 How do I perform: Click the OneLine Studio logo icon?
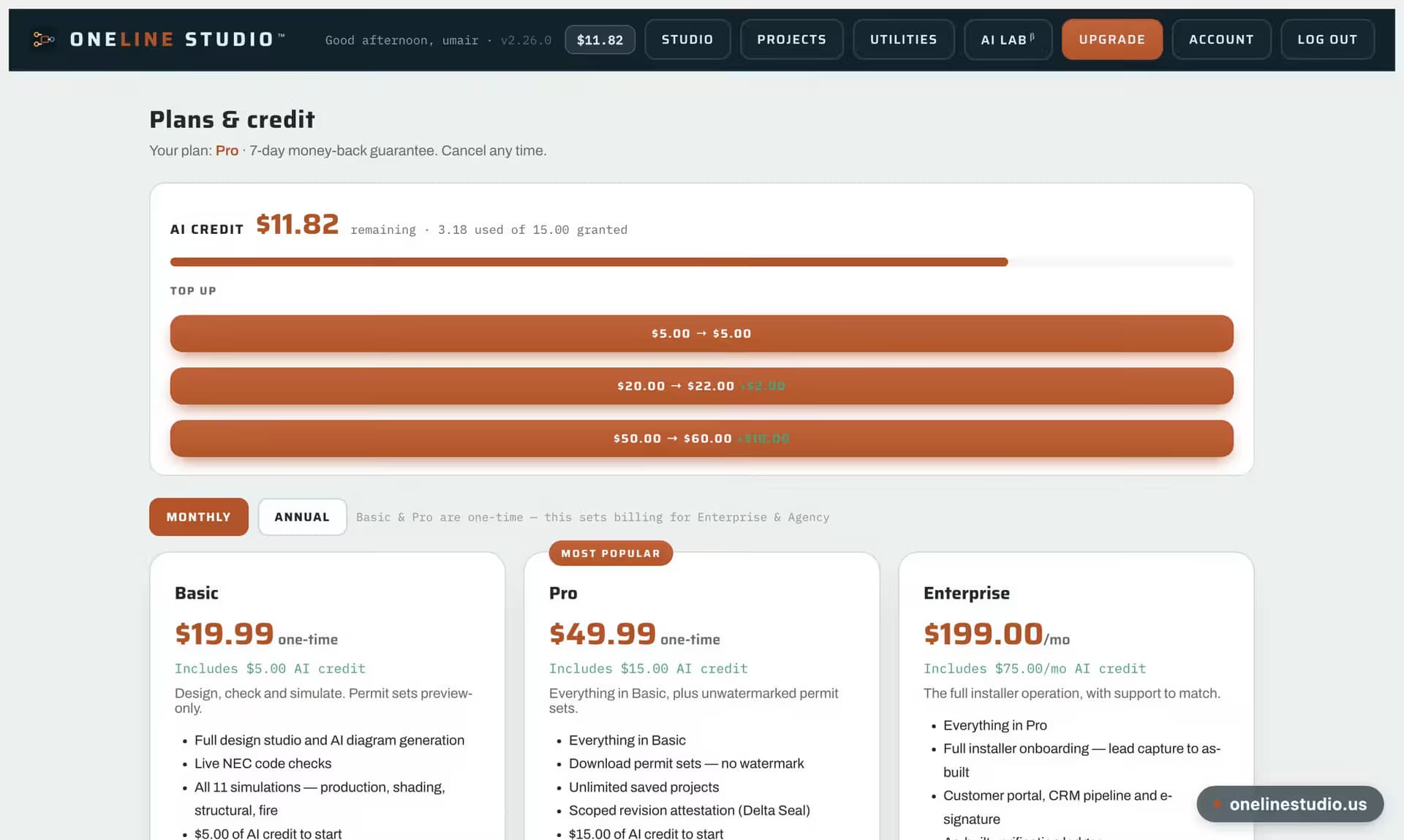(44, 39)
